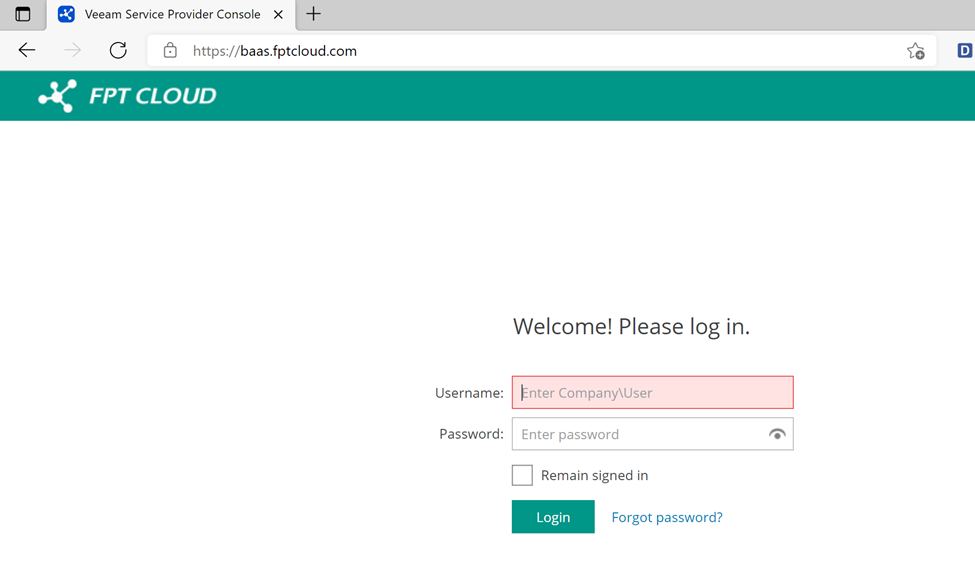View site information via the lock icon
975x583 pixels.
click(170, 51)
